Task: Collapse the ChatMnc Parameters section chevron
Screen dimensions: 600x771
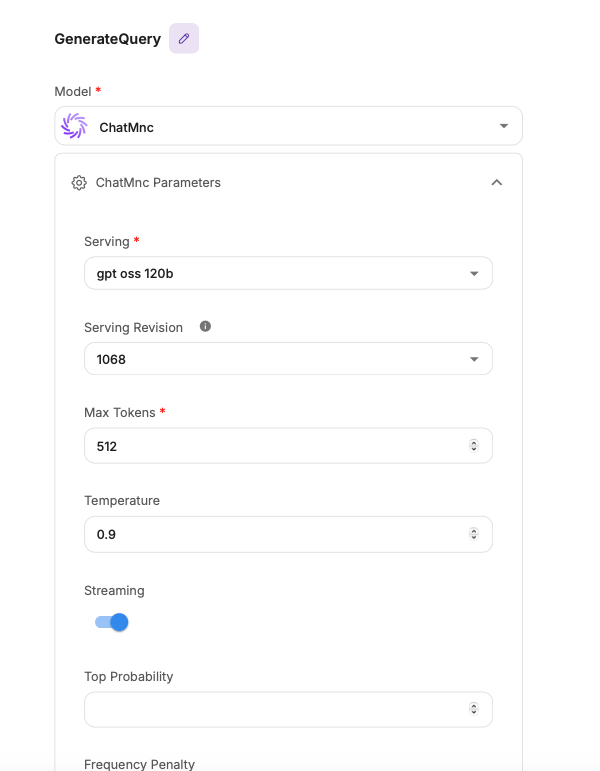Action: click(x=496, y=183)
